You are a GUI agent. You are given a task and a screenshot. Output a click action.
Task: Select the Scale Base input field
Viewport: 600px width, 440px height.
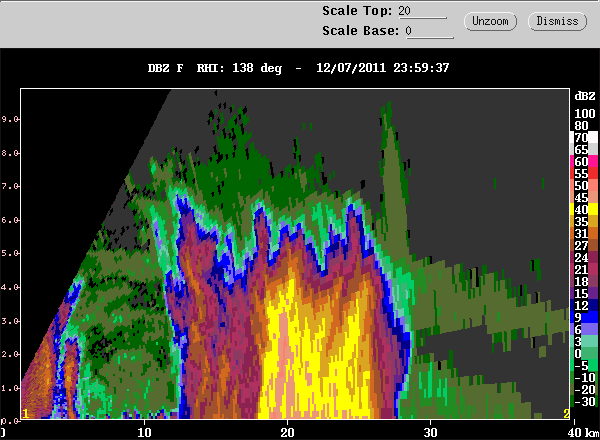429,31
